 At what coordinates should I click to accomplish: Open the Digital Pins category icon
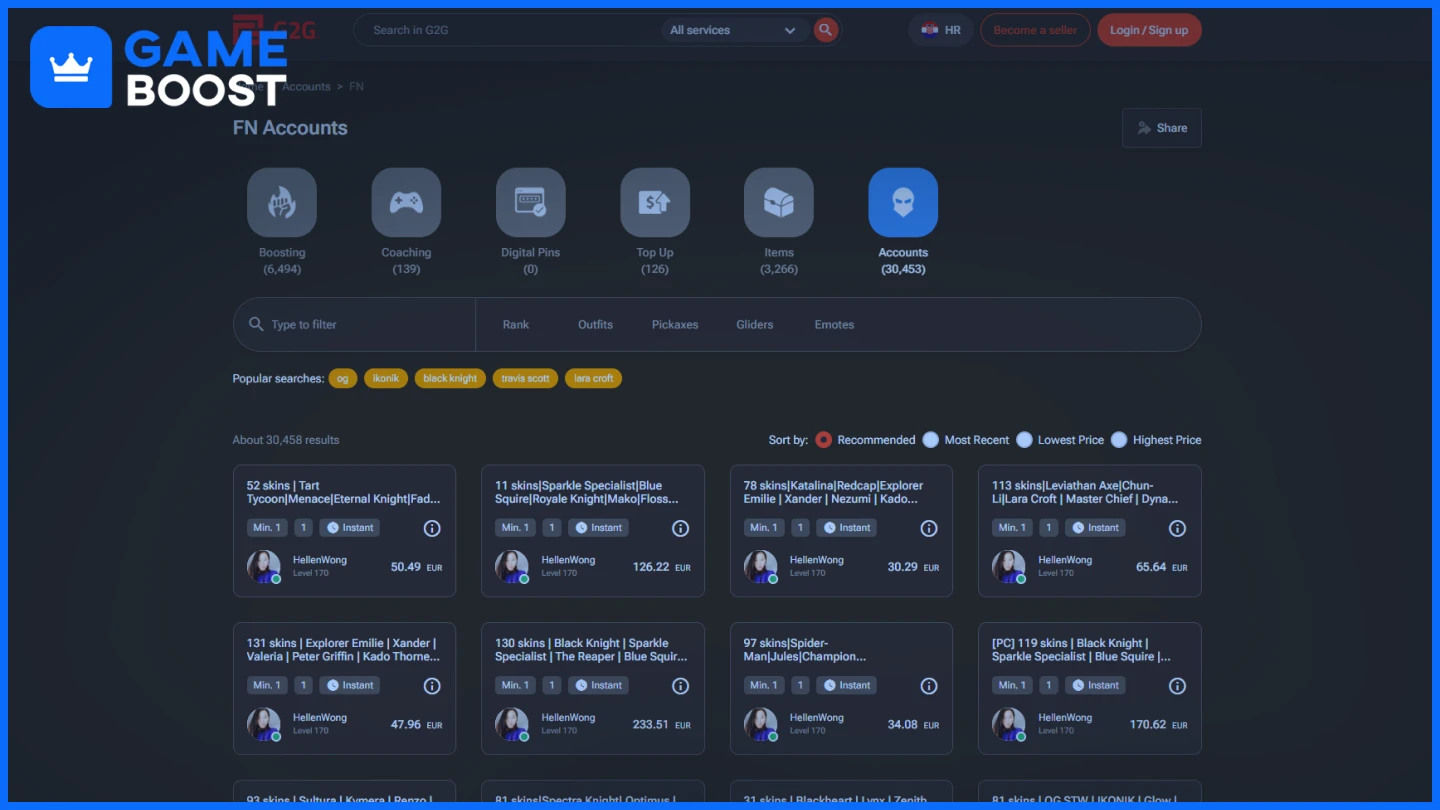pyautogui.click(x=530, y=203)
